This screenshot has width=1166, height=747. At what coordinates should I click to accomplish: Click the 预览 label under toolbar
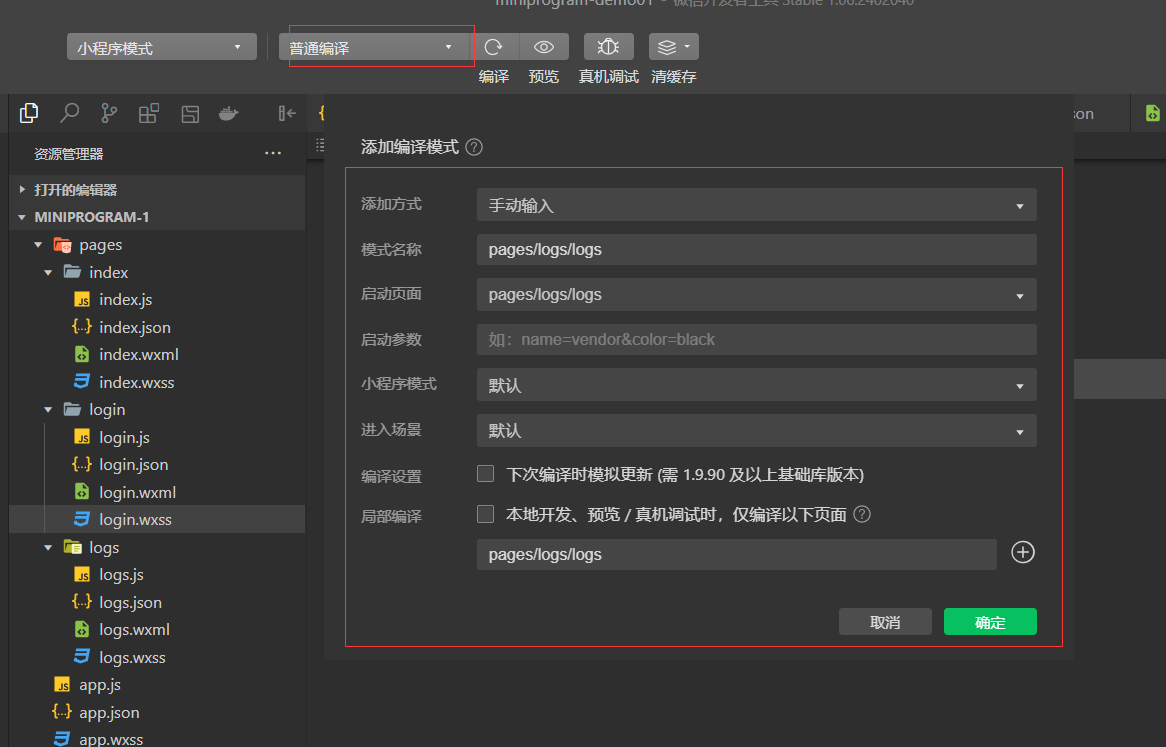(544, 77)
